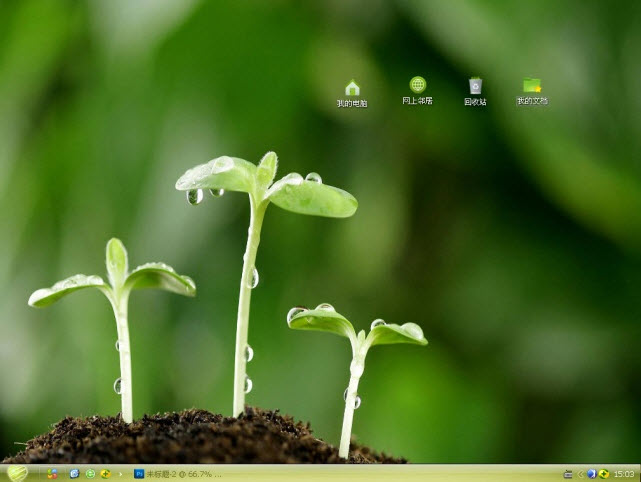Image resolution: width=641 pixels, height=482 pixels.
Task: Switch to the Photoshop 未标题-2 taskbar button
Action: (178, 474)
